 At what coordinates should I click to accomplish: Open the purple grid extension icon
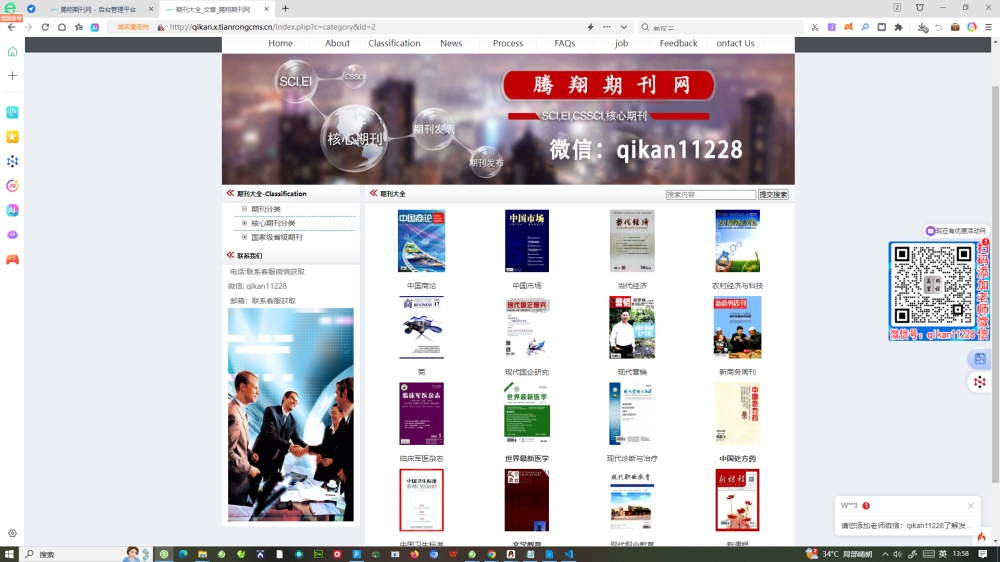832,27
